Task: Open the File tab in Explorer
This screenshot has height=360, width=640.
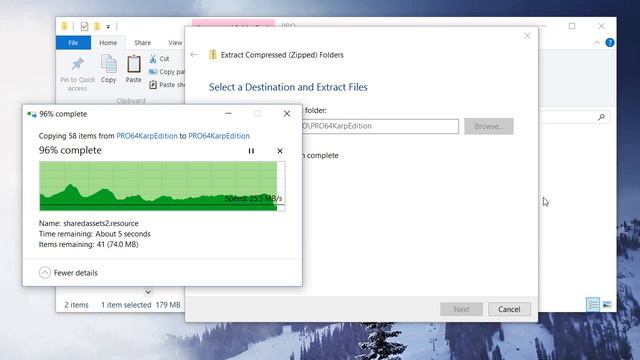Action: coord(73,42)
